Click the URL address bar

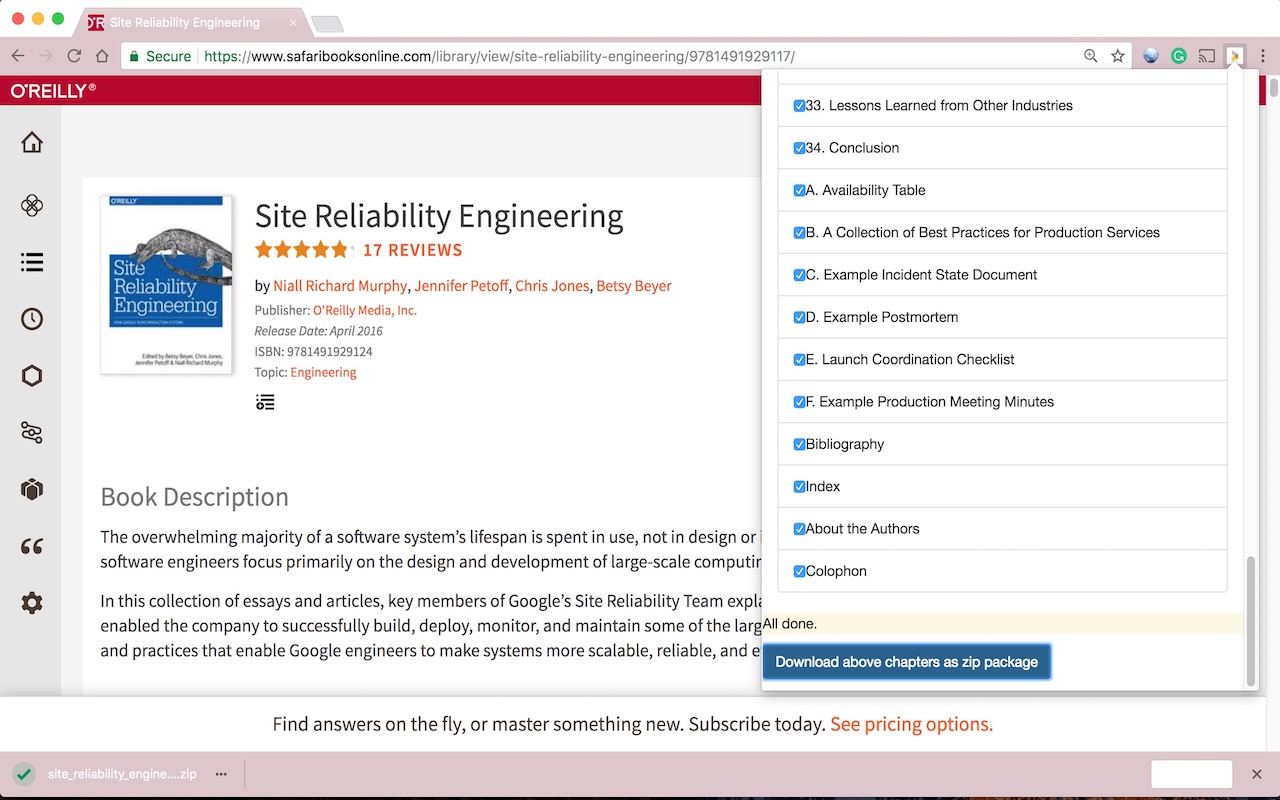600,56
